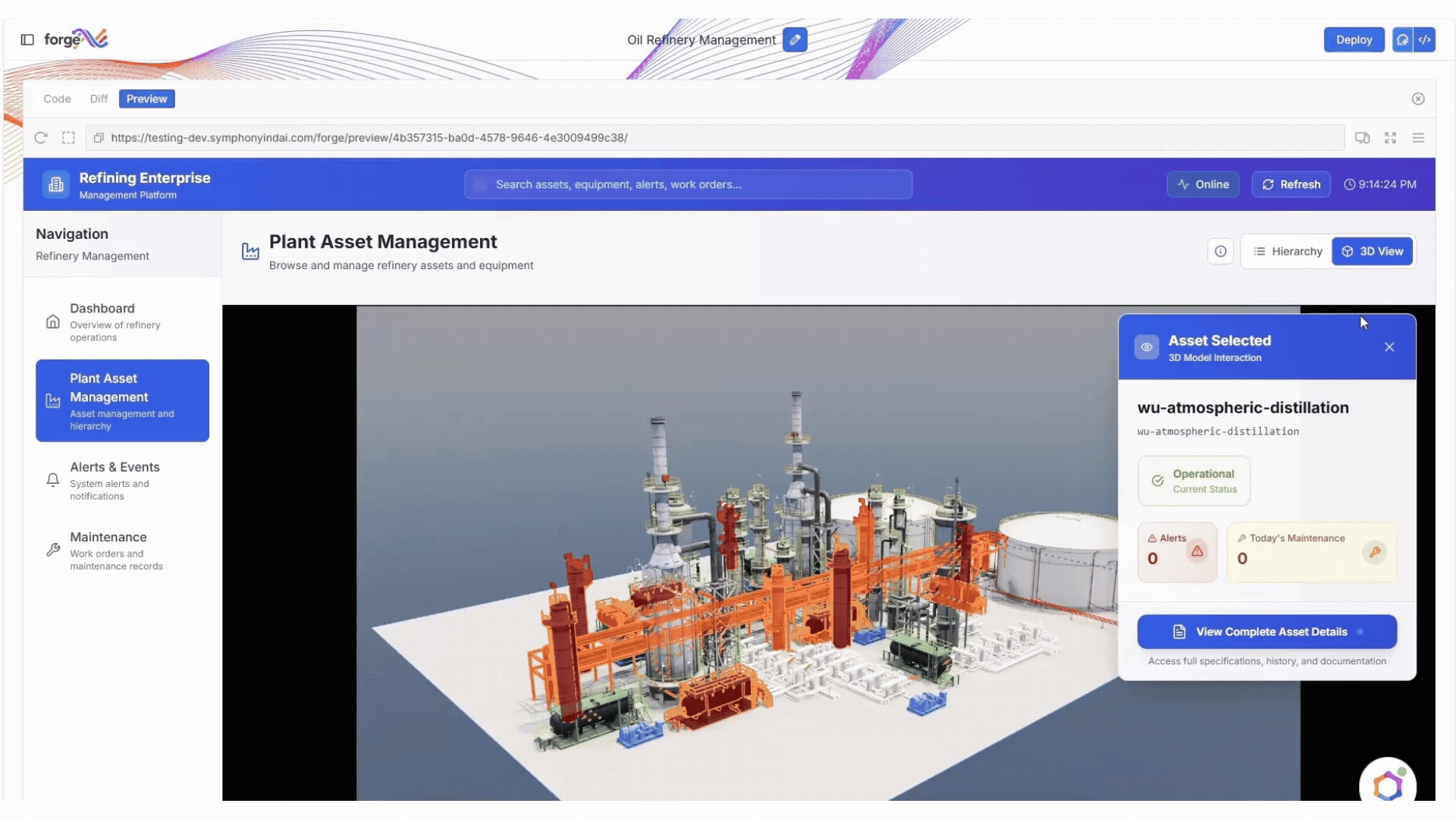
Task: Click the info icon beside Hierarchy
Action: pos(1220,251)
